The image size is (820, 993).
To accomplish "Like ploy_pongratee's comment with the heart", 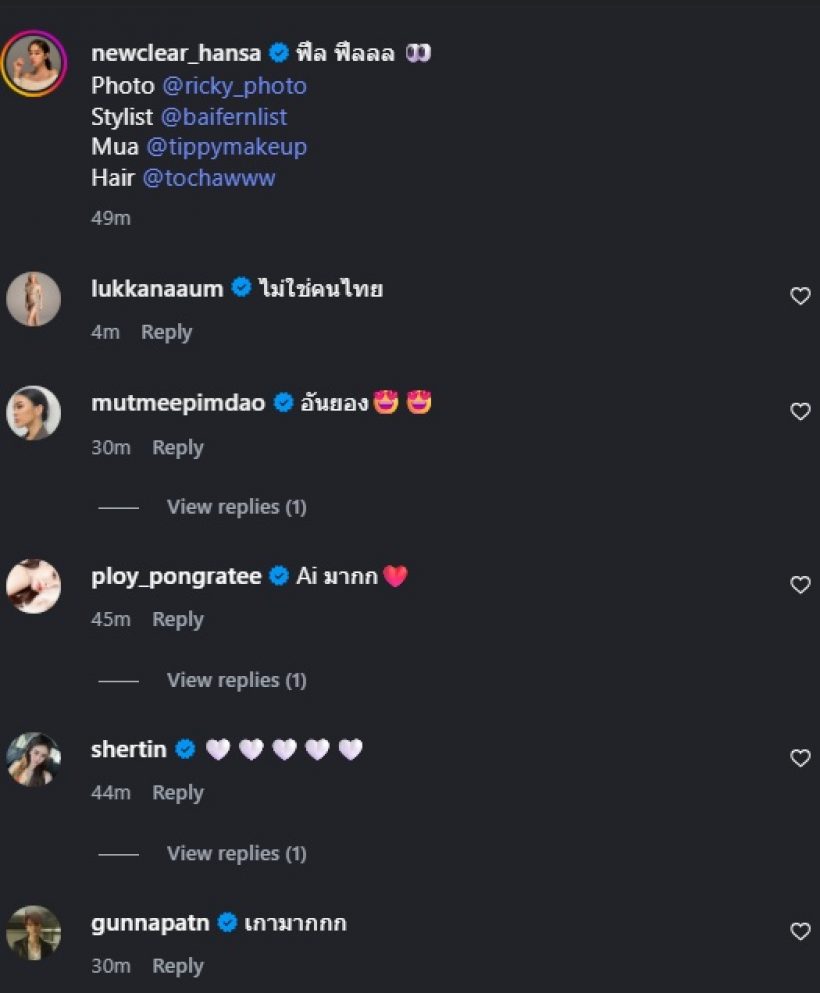I will (800, 584).
